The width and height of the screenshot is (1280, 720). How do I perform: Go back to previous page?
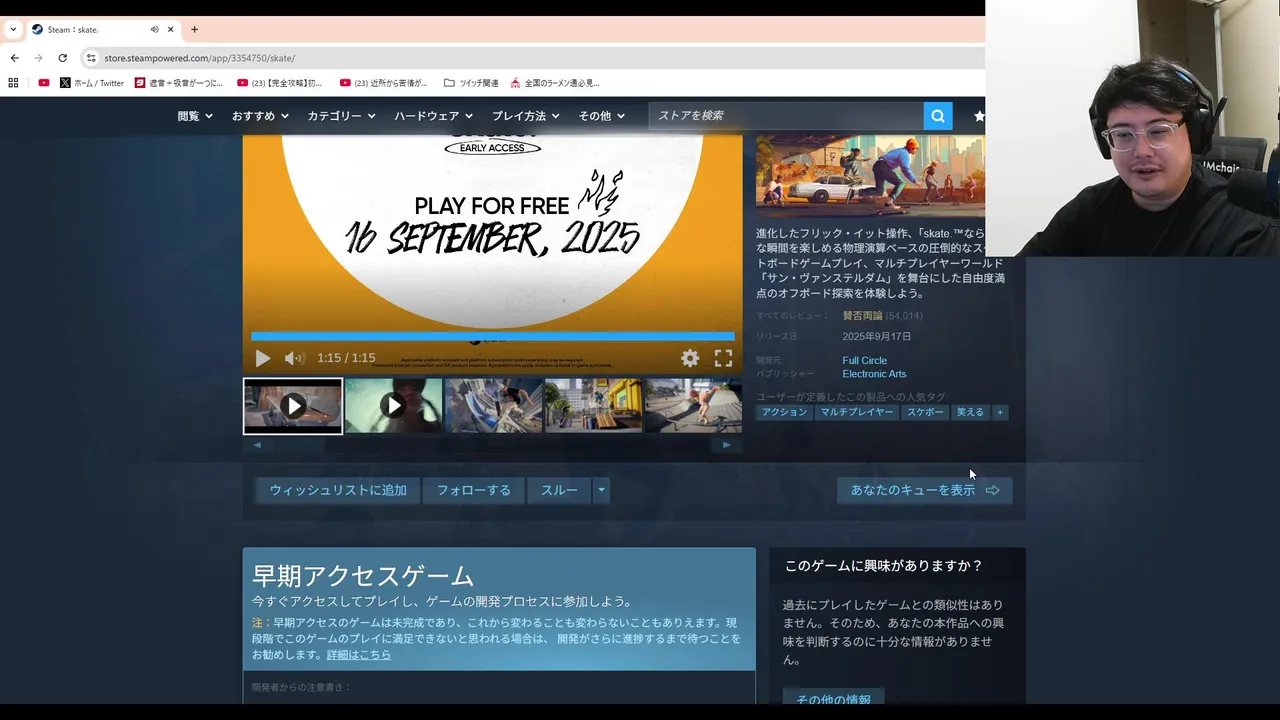(14, 58)
